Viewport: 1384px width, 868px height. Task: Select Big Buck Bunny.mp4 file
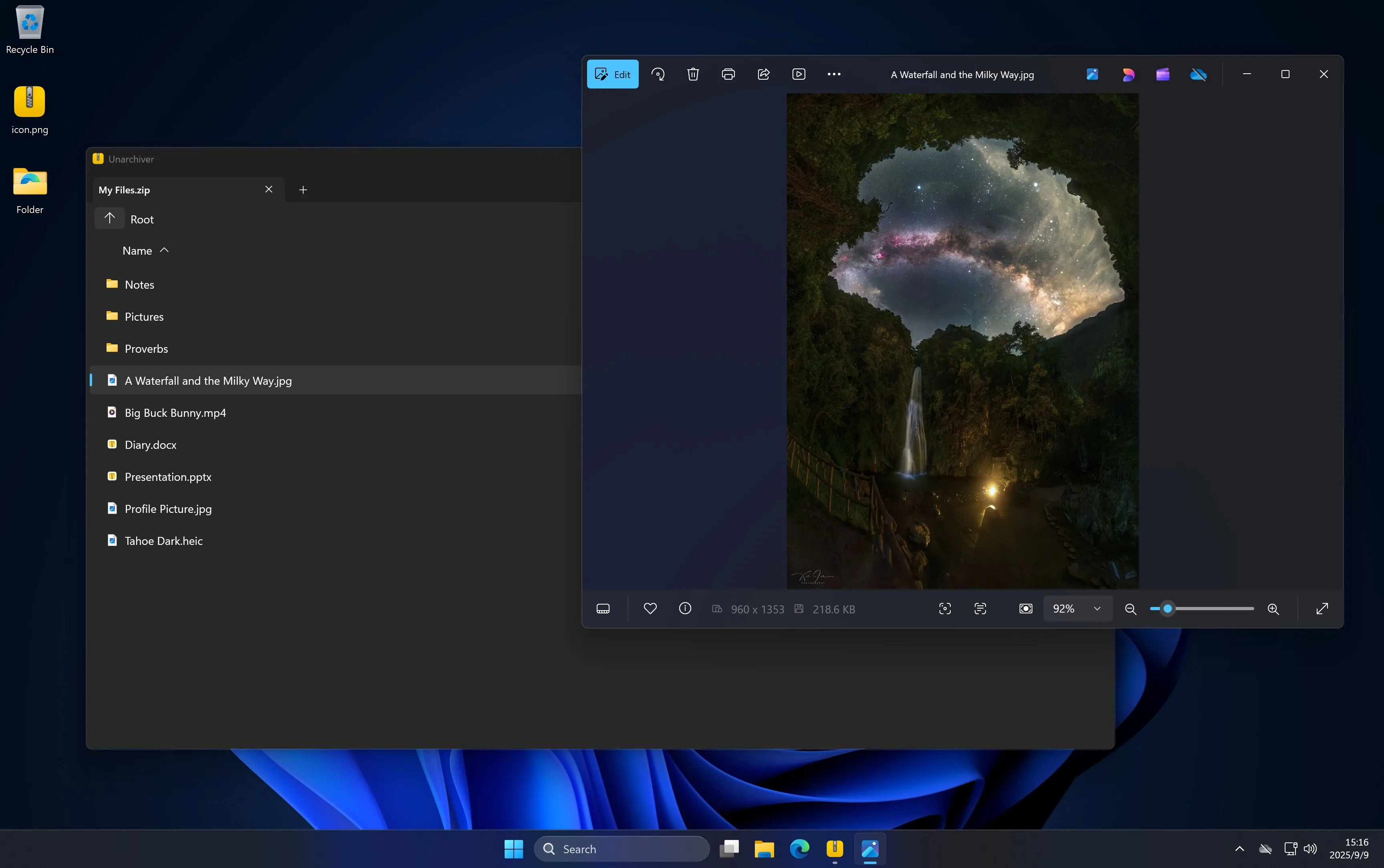[336, 412]
